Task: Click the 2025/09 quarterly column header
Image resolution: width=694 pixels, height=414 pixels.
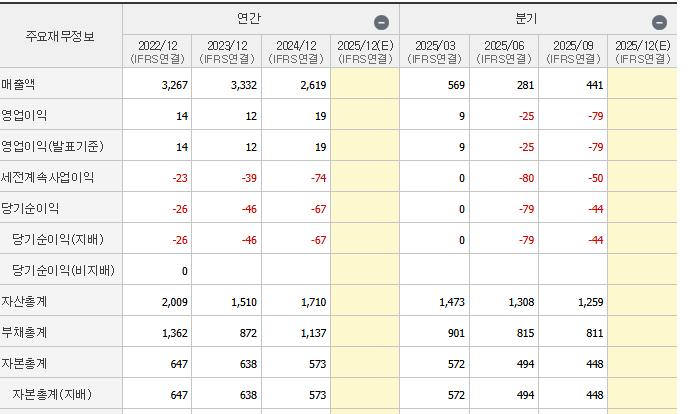Action: 573,52
